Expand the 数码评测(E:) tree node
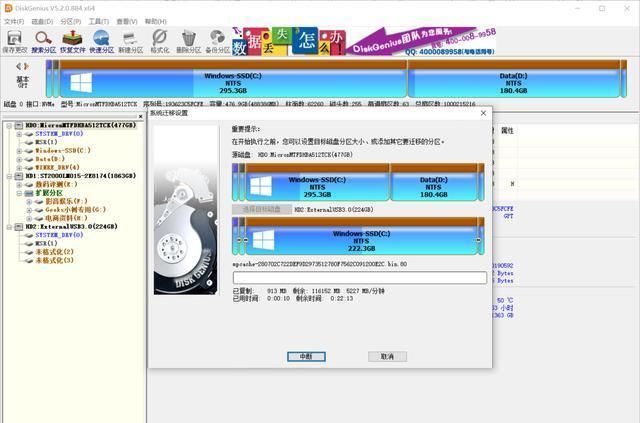Image resolution: width=640 pixels, height=423 pixels. tap(19, 185)
